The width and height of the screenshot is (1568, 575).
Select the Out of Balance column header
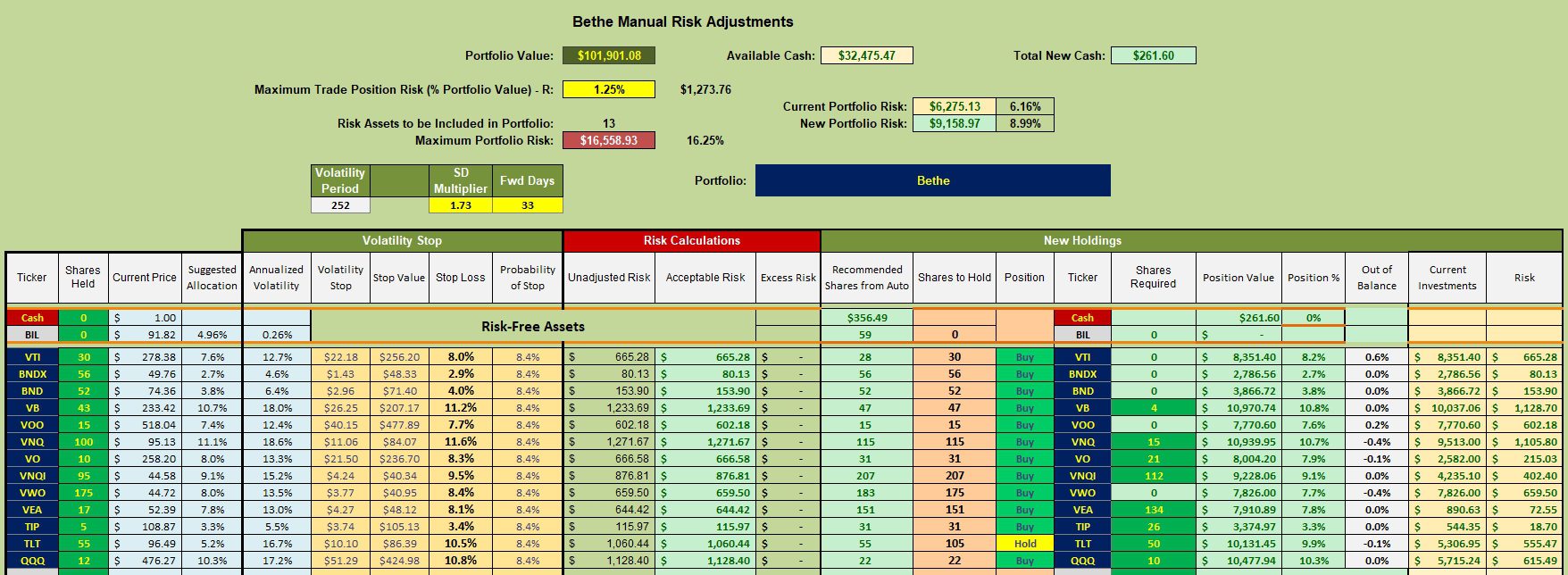point(1377,278)
